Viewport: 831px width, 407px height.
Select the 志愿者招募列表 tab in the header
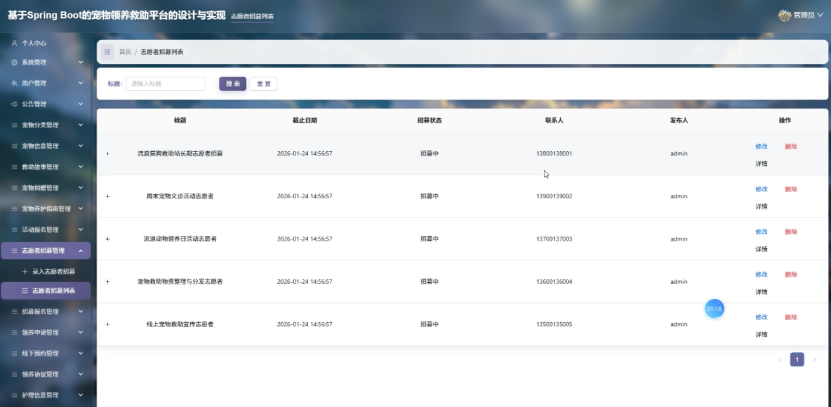tap(252, 16)
